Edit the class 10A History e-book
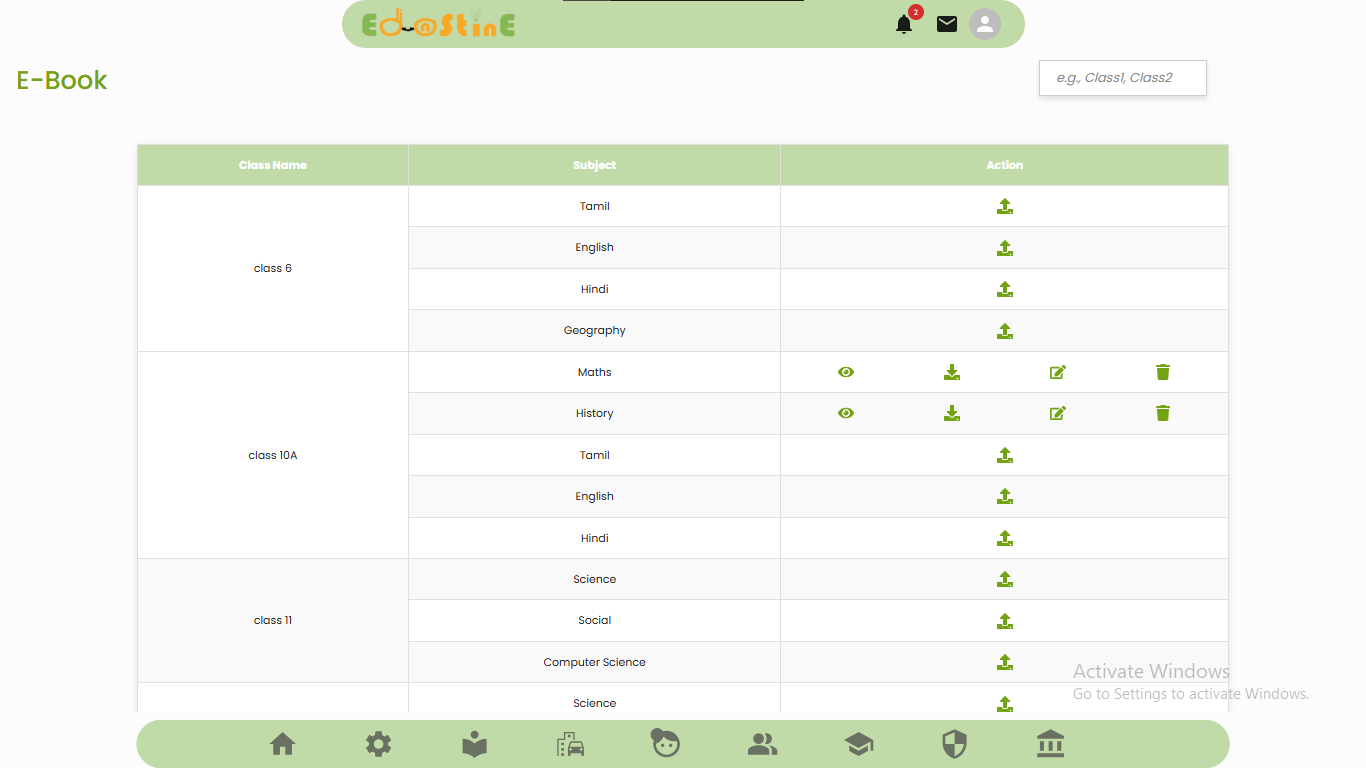Screen dimensions: 1366x768 [x=1057, y=413]
